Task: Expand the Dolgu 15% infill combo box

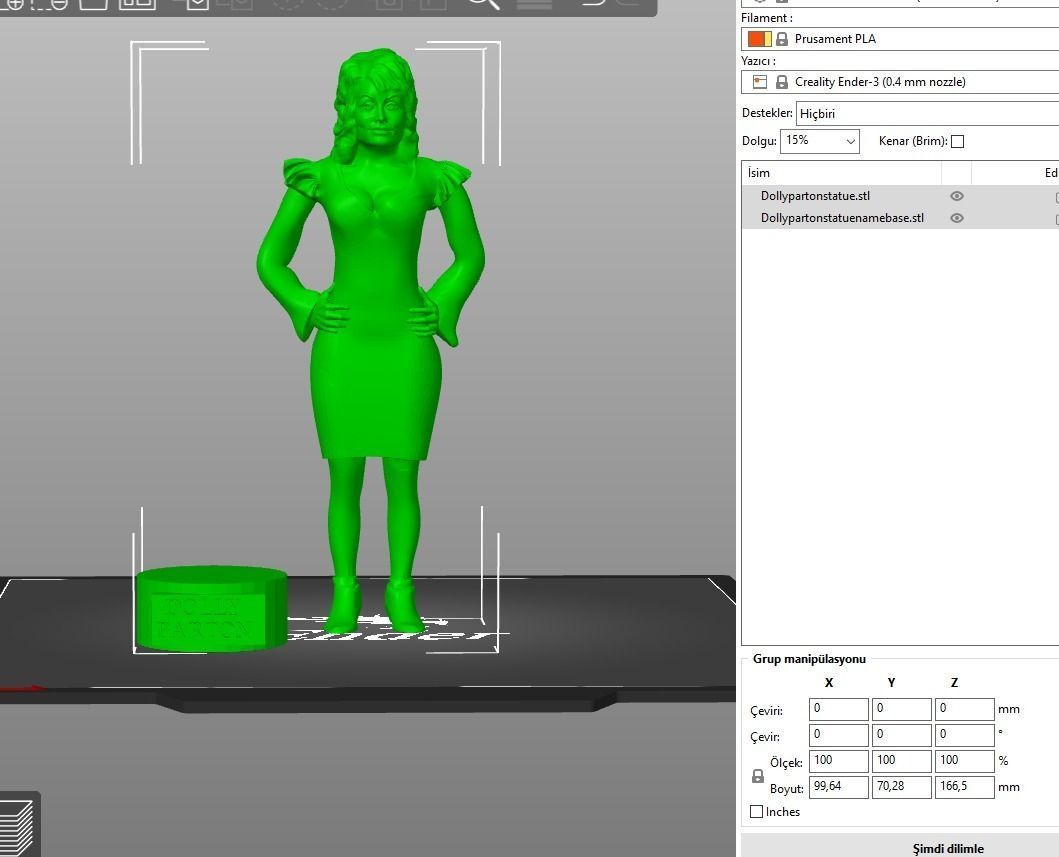Action: point(820,141)
